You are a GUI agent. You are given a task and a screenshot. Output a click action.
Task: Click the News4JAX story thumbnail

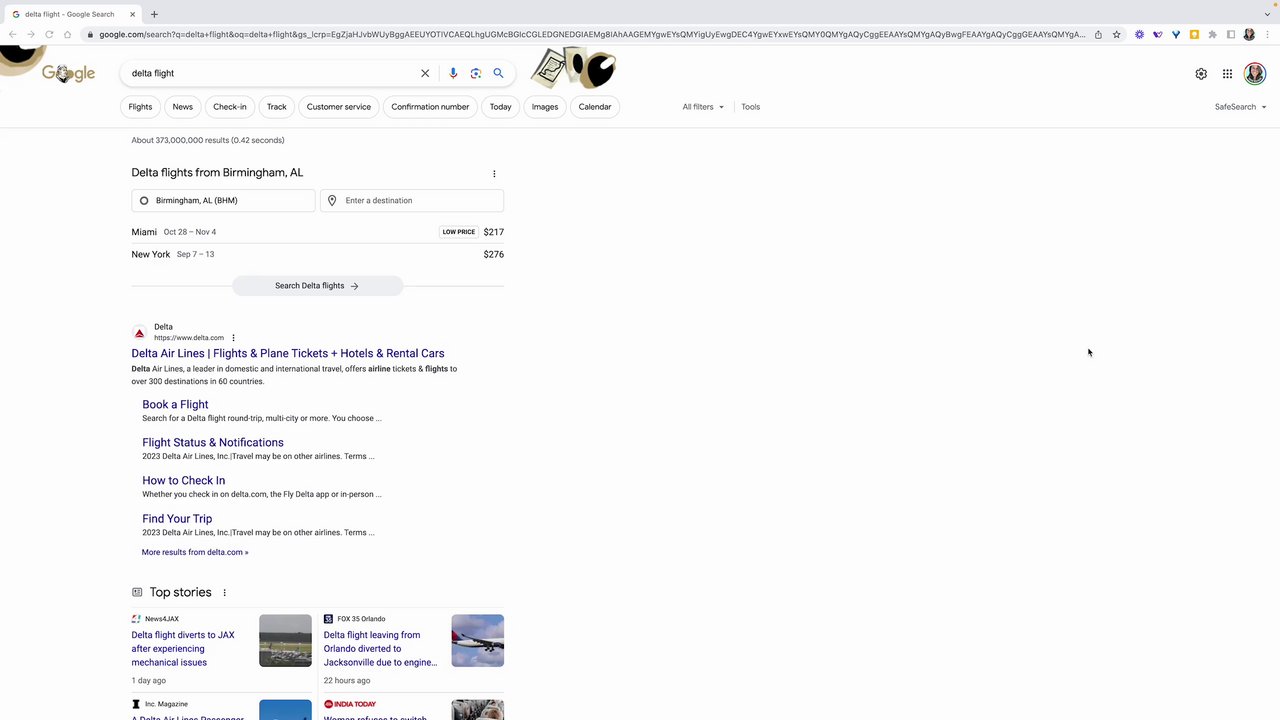pyautogui.click(x=285, y=641)
